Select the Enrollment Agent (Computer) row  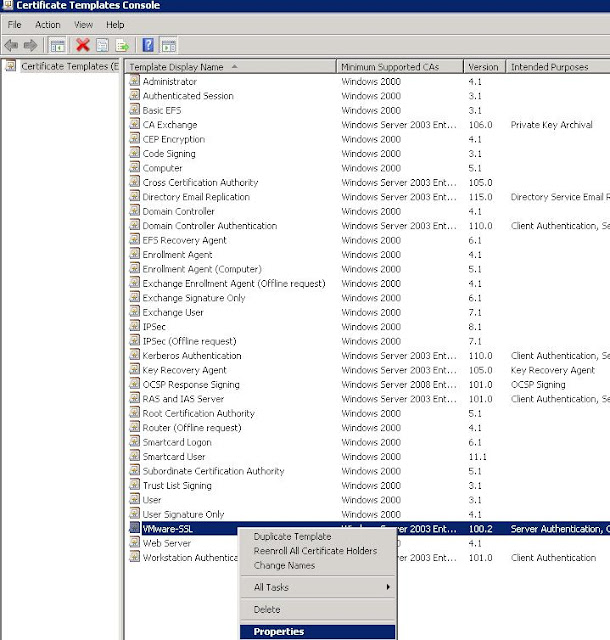367,269
